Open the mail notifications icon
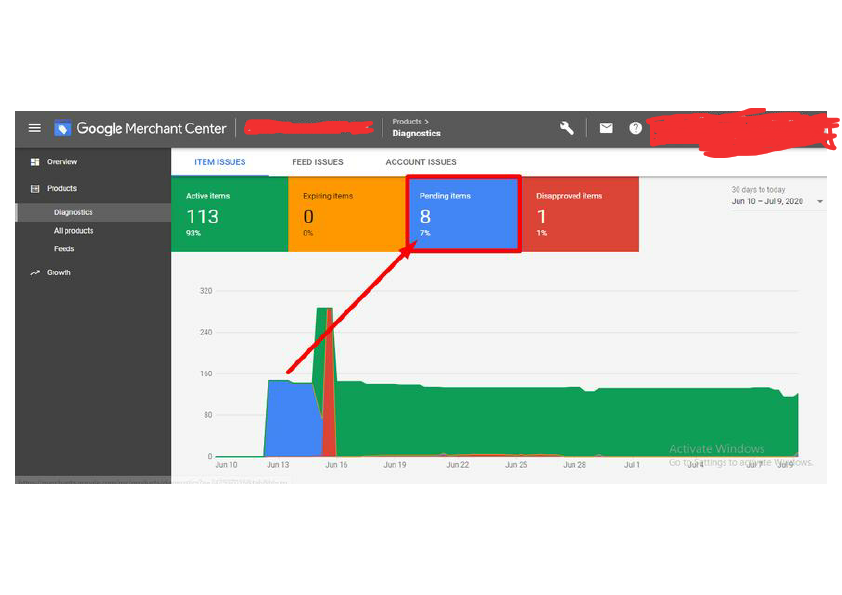The width and height of the screenshot is (842, 595). (606, 128)
